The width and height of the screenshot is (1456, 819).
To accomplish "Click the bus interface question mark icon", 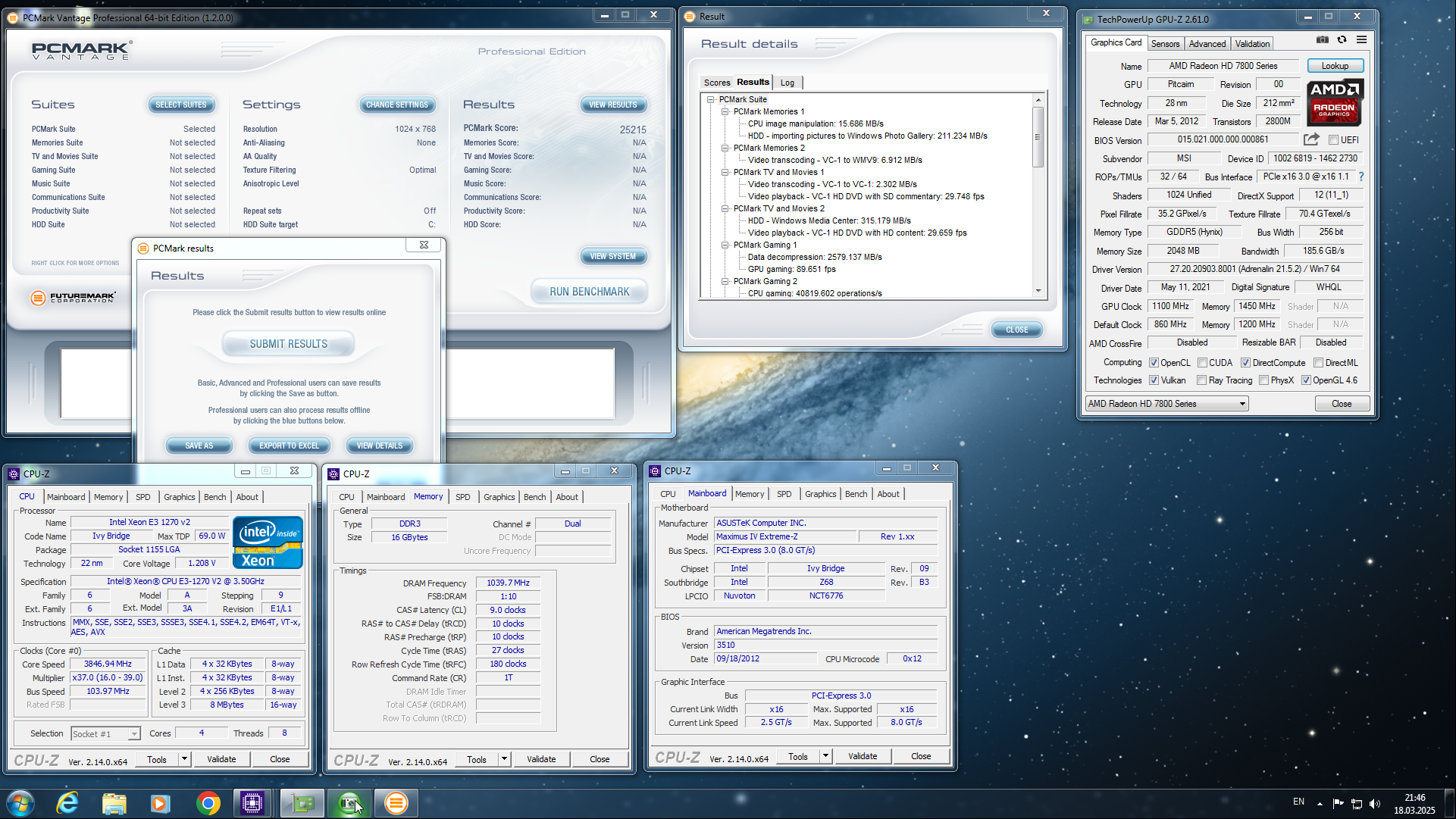I will pyautogui.click(x=1361, y=177).
